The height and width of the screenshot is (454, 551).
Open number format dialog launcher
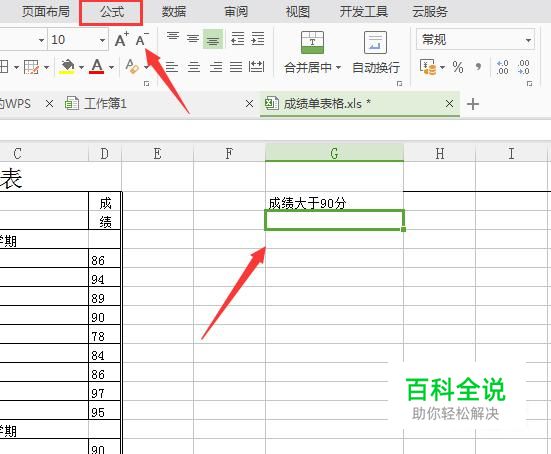point(529,84)
